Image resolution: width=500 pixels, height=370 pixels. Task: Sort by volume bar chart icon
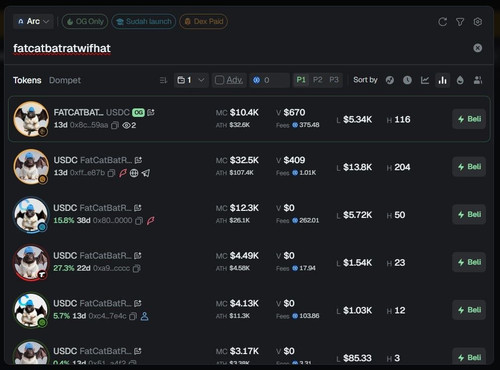(443, 80)
